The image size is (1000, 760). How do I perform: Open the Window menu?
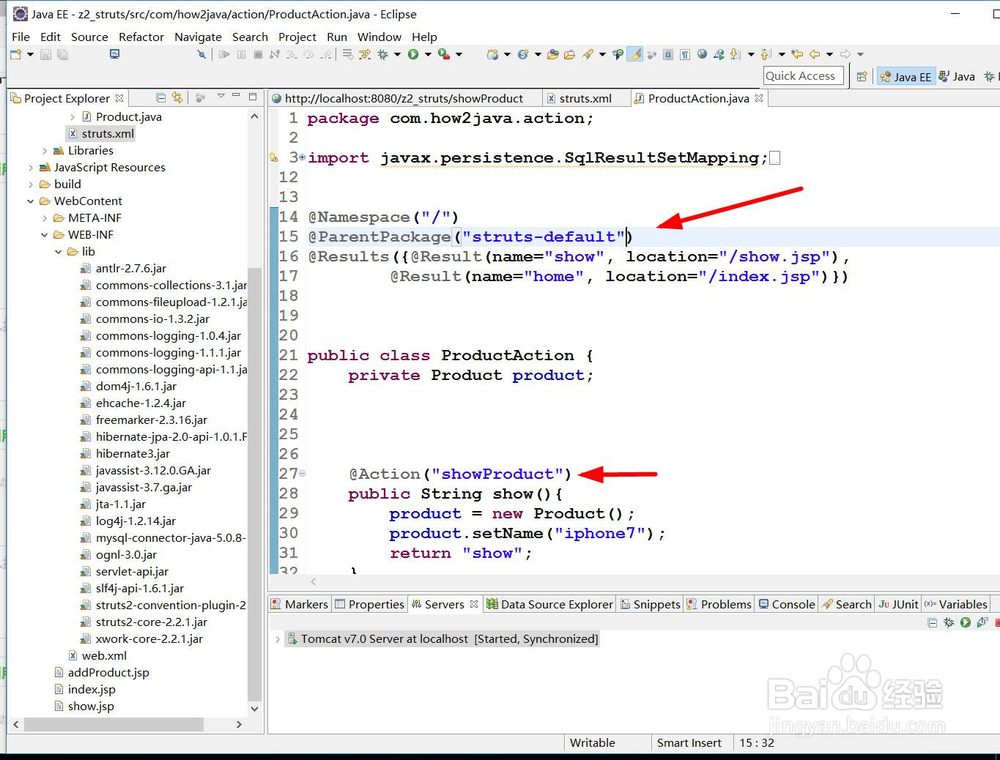tap(379, 37)
